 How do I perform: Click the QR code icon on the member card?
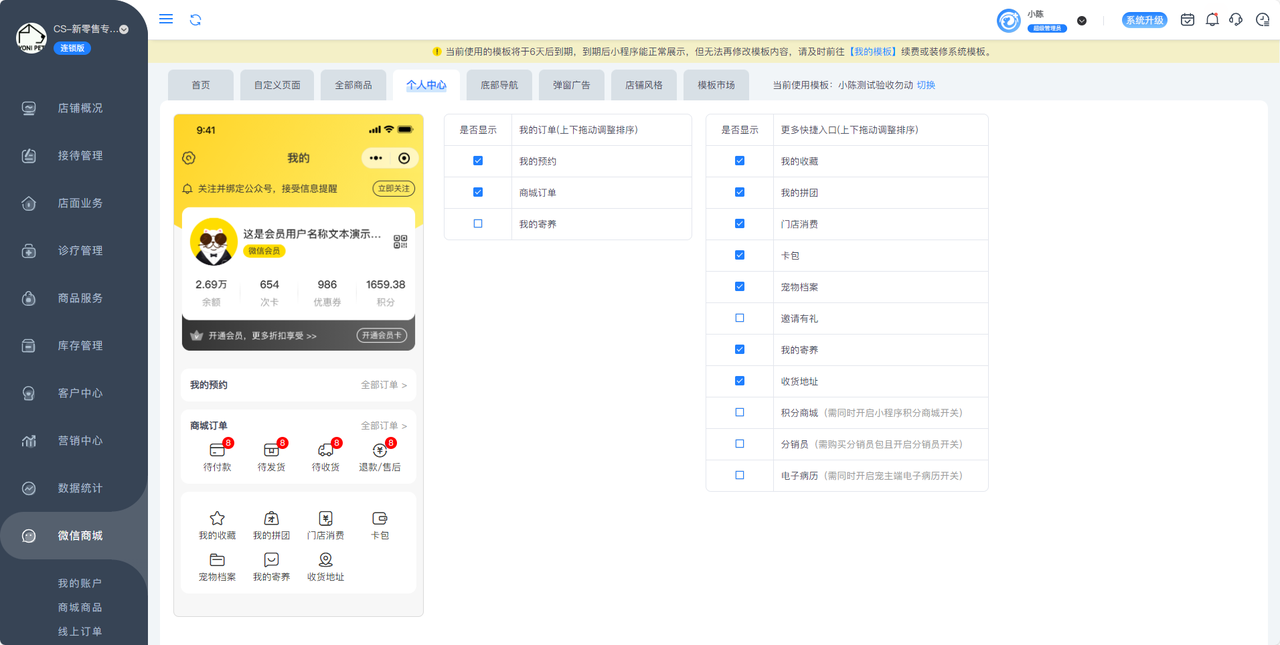click(x=400, y=242)
